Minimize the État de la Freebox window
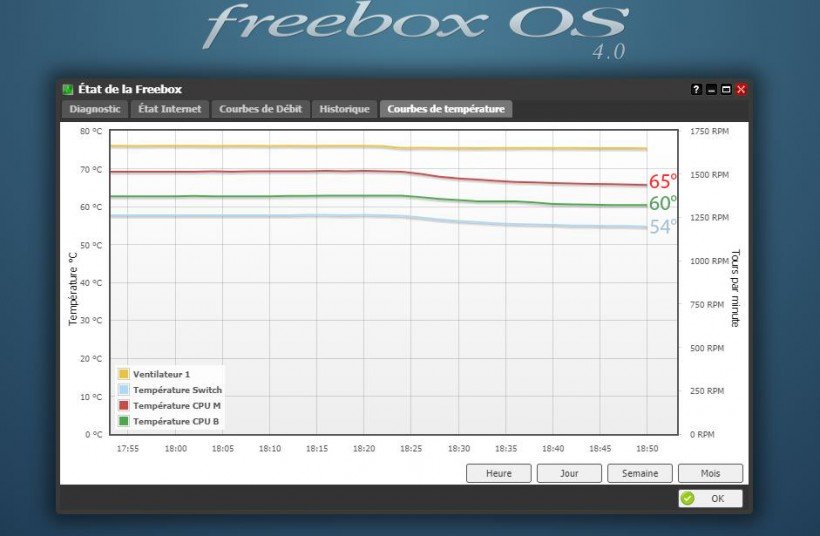The height and width of the screenshot is (536, 820). pos(711,90)
